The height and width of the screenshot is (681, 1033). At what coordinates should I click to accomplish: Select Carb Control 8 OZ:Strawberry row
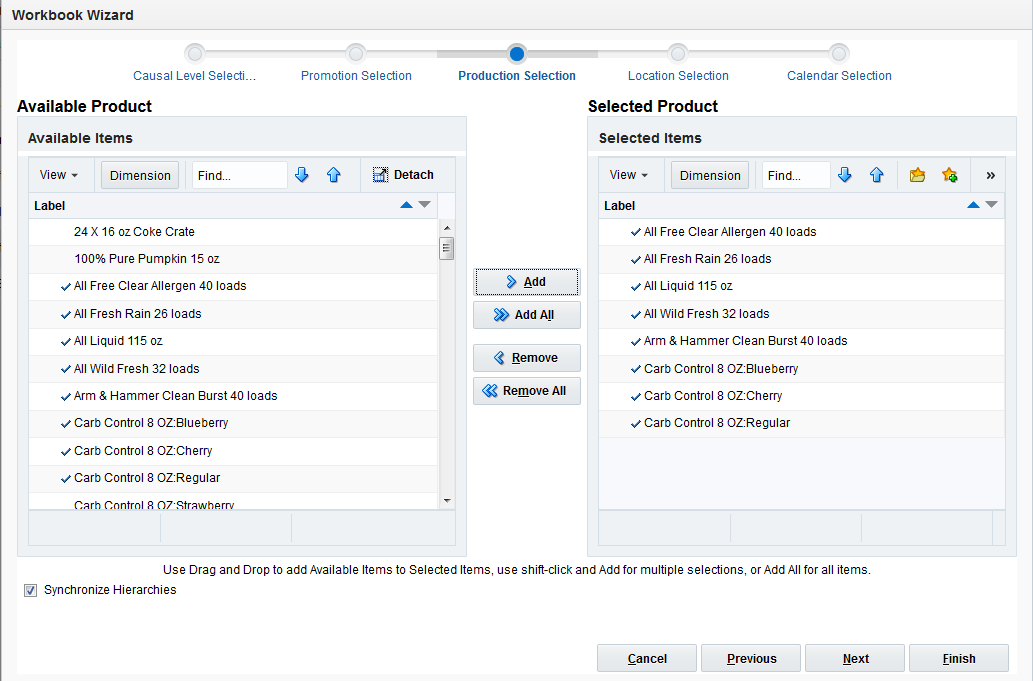pos(233,502)
